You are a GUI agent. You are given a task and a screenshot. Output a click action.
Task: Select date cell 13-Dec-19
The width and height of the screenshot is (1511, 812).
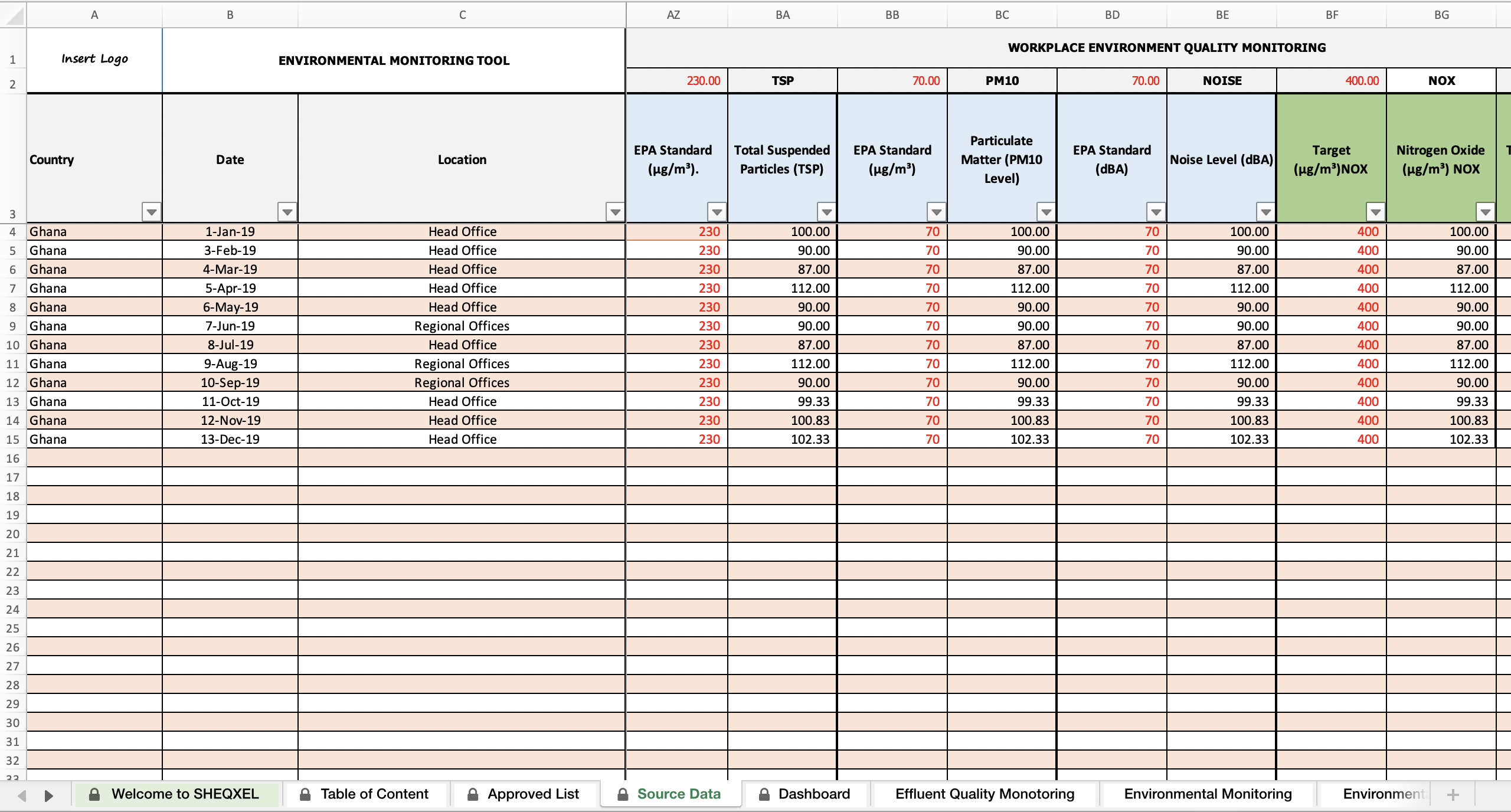[230, 440]
